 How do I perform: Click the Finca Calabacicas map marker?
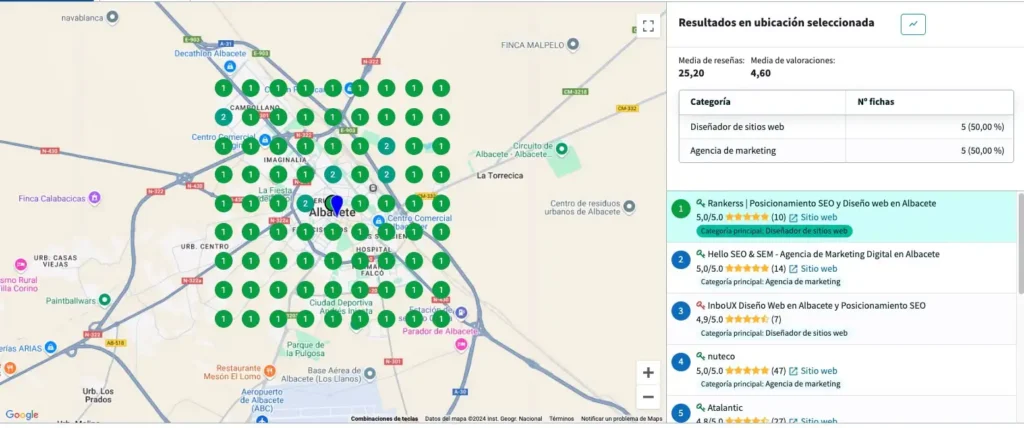pyautogui.click(x=94, y=195)
